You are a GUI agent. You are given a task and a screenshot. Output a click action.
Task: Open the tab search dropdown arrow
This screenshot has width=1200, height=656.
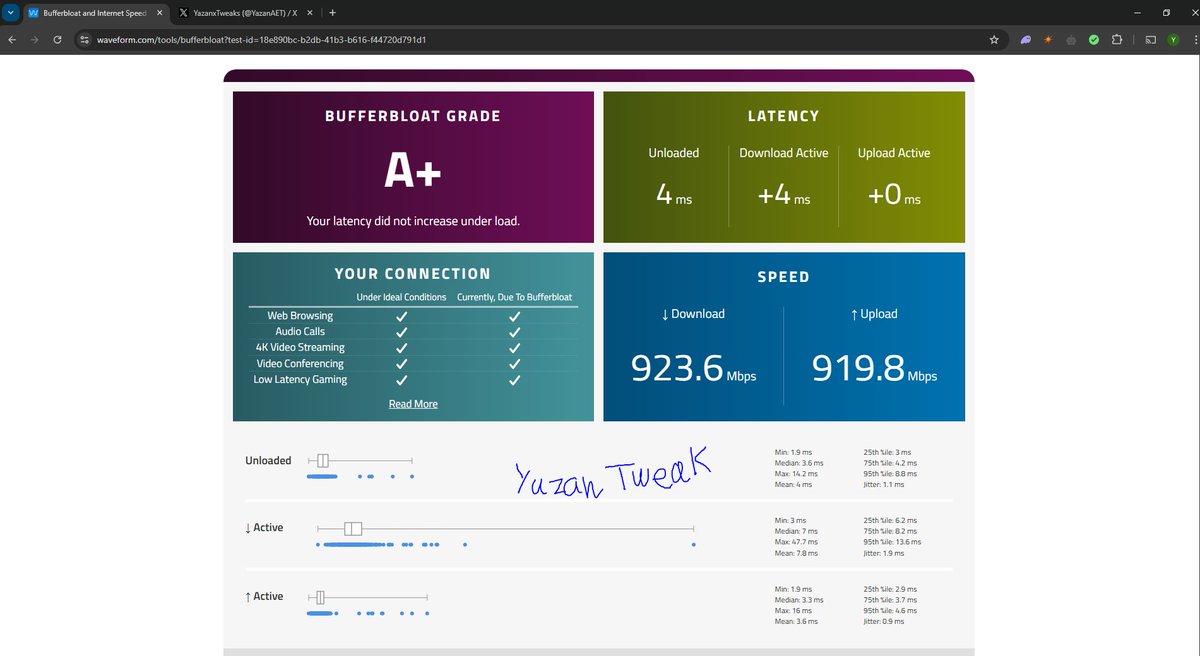tap(10, 13)
